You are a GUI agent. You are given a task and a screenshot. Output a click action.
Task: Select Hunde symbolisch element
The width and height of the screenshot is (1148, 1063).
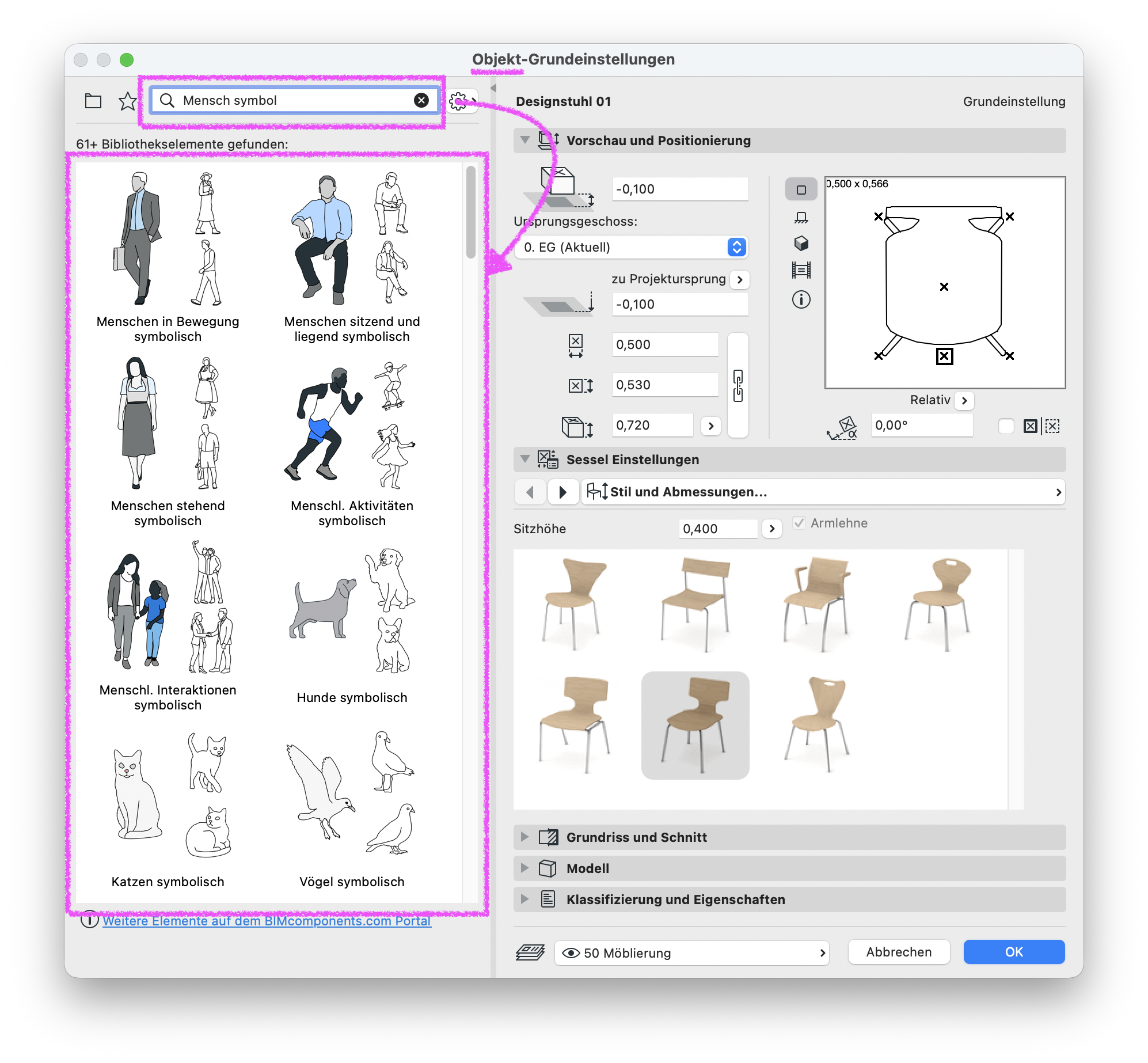coord(352,625)
